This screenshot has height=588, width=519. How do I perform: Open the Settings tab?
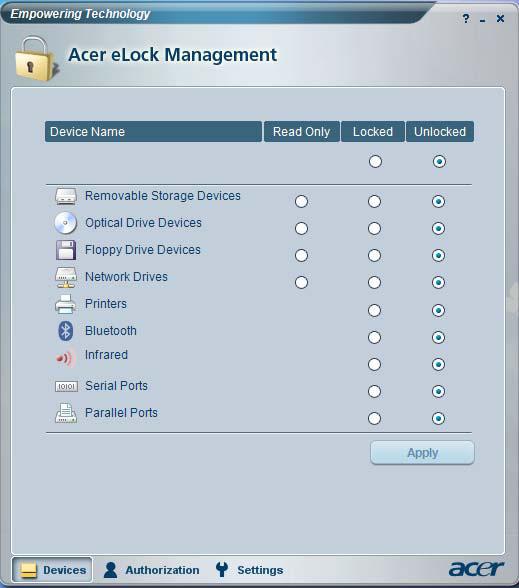pyautogui.click(x=250, y=570)
